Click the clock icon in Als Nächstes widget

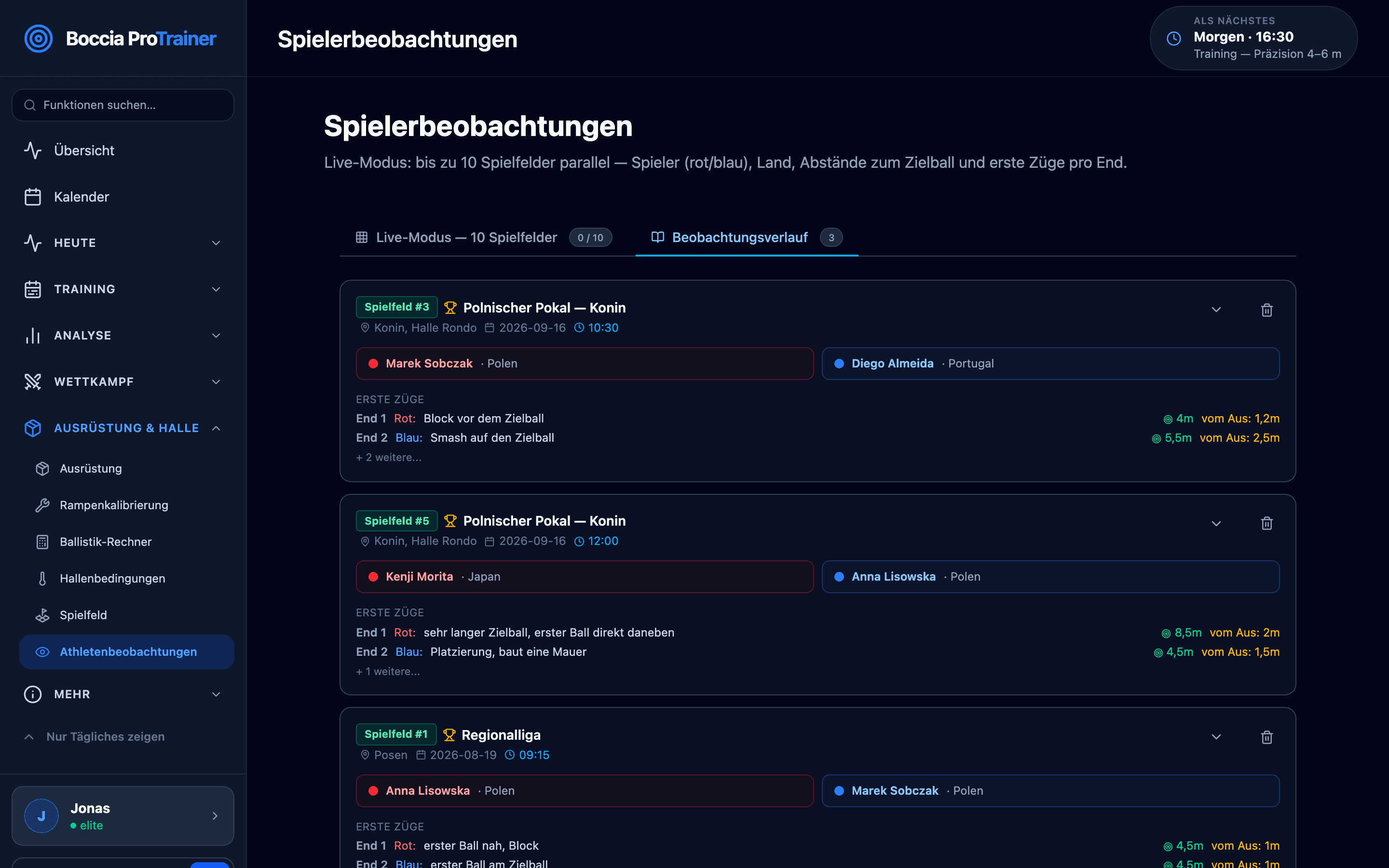point(1174,39)
